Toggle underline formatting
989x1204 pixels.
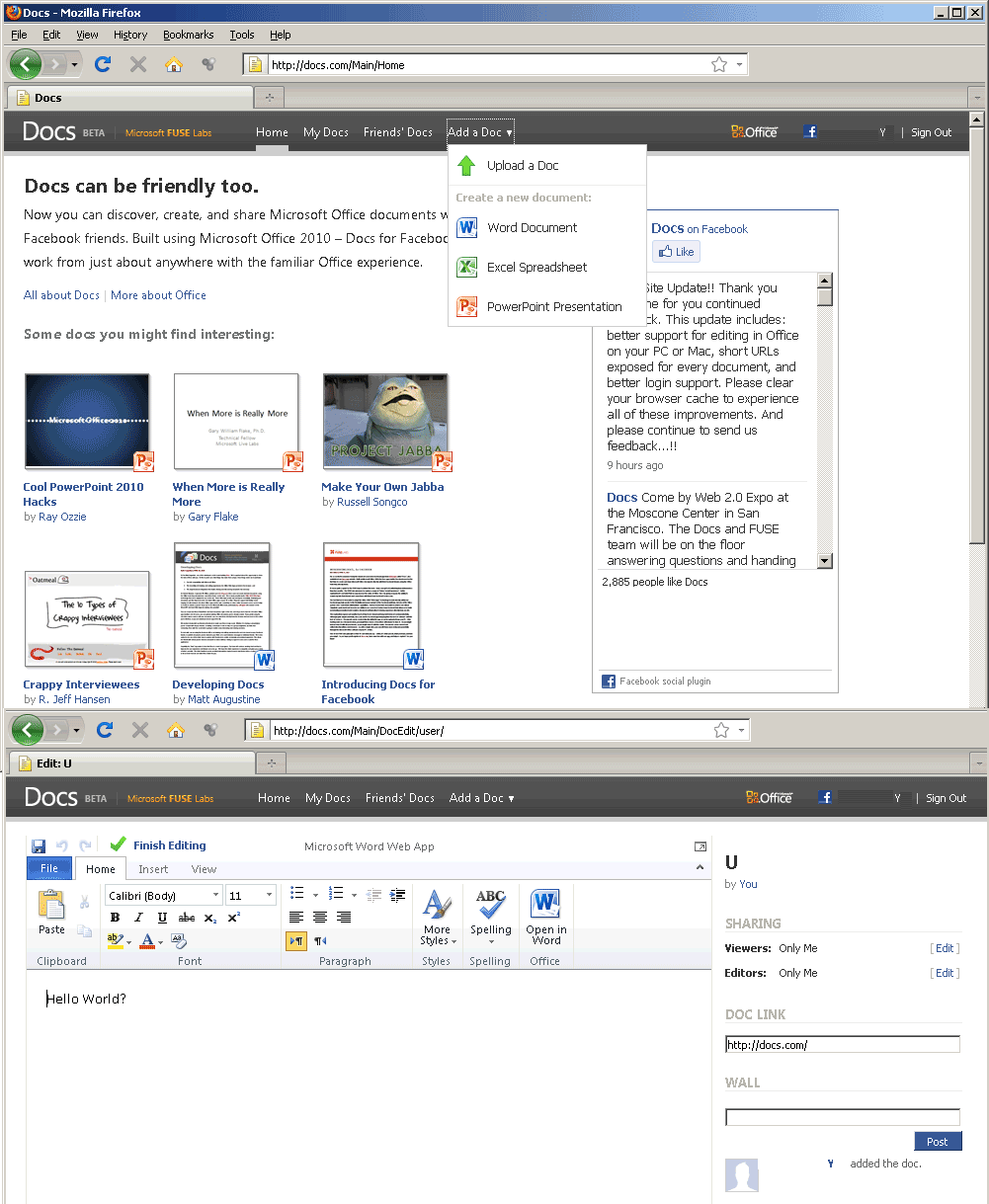pos(162,918)
